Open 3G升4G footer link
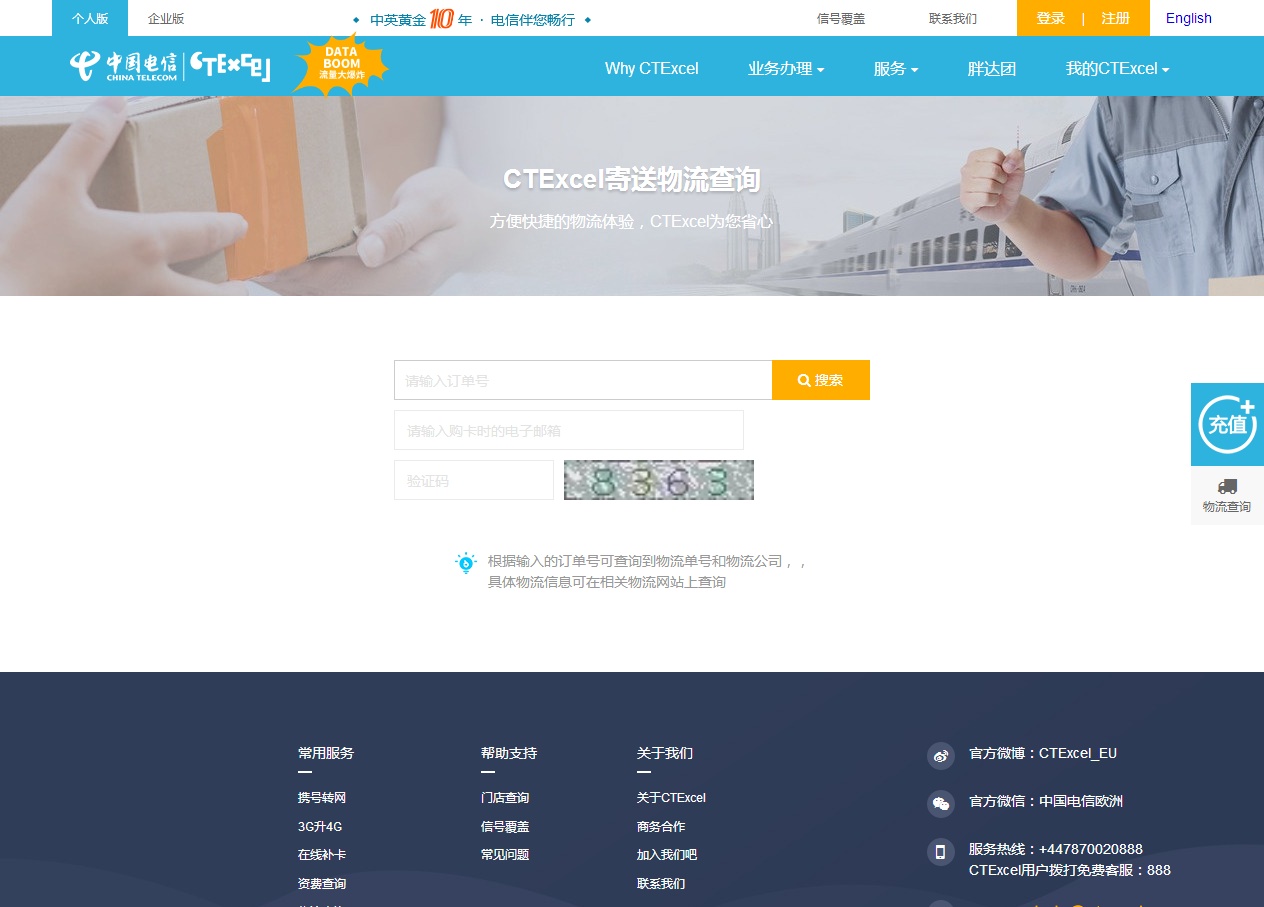This screenshot has height=907, width=1264. pos(320,827)
